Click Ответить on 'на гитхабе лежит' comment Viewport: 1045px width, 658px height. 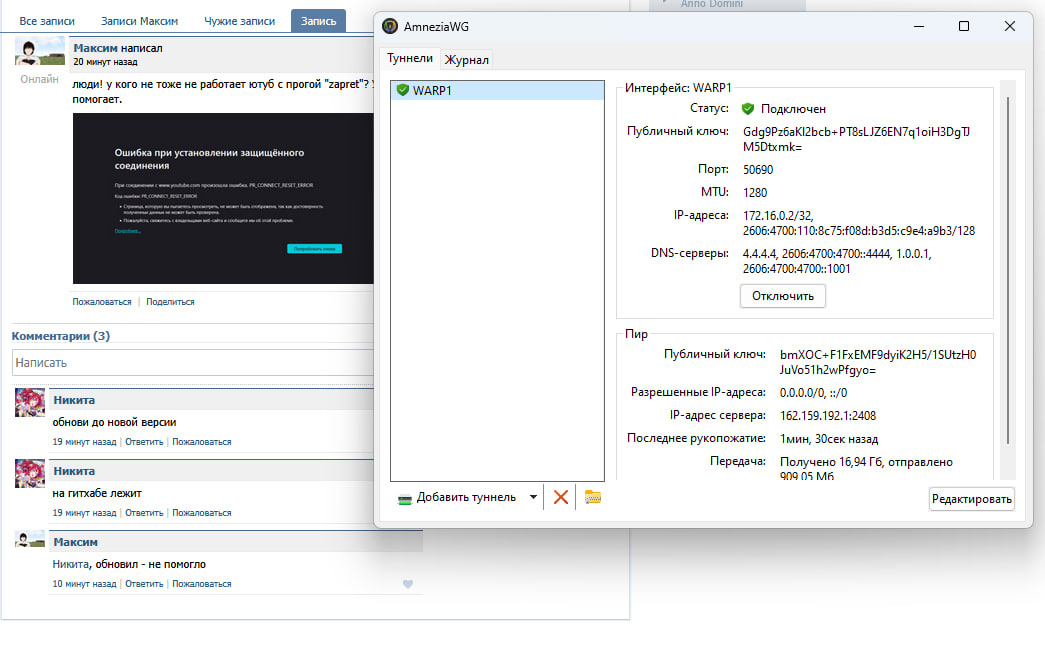[x=144, y=513]
